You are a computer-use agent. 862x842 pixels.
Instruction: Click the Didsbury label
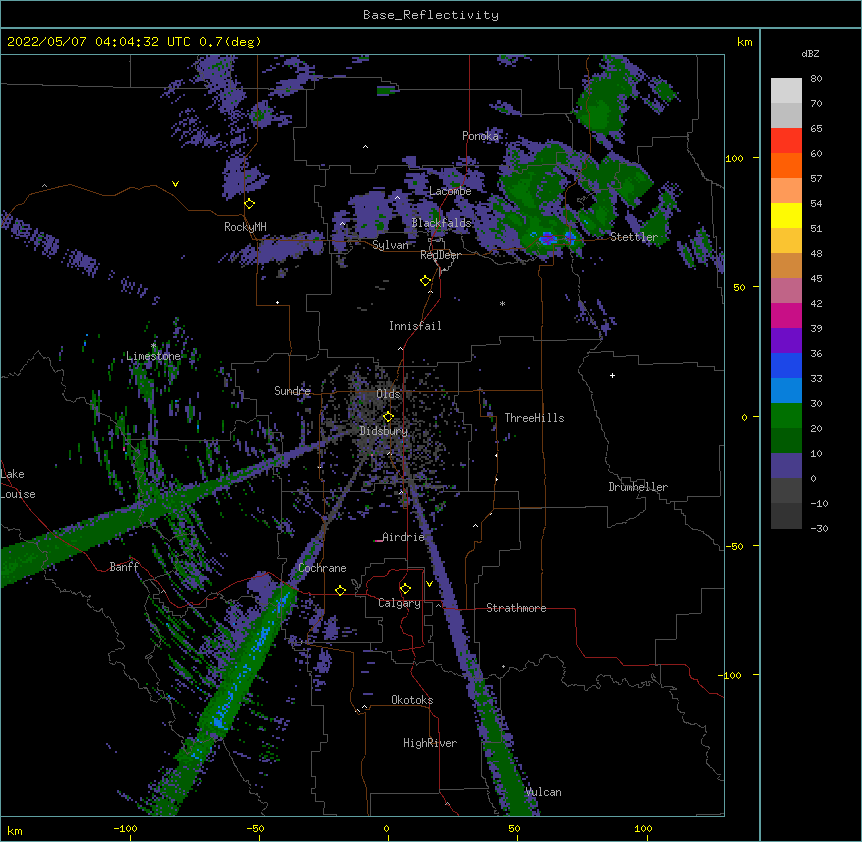383,431
